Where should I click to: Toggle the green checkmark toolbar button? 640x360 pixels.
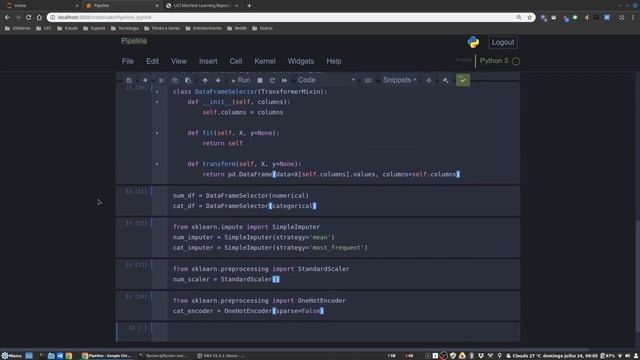pyautogui.click(x=462, y=80)
